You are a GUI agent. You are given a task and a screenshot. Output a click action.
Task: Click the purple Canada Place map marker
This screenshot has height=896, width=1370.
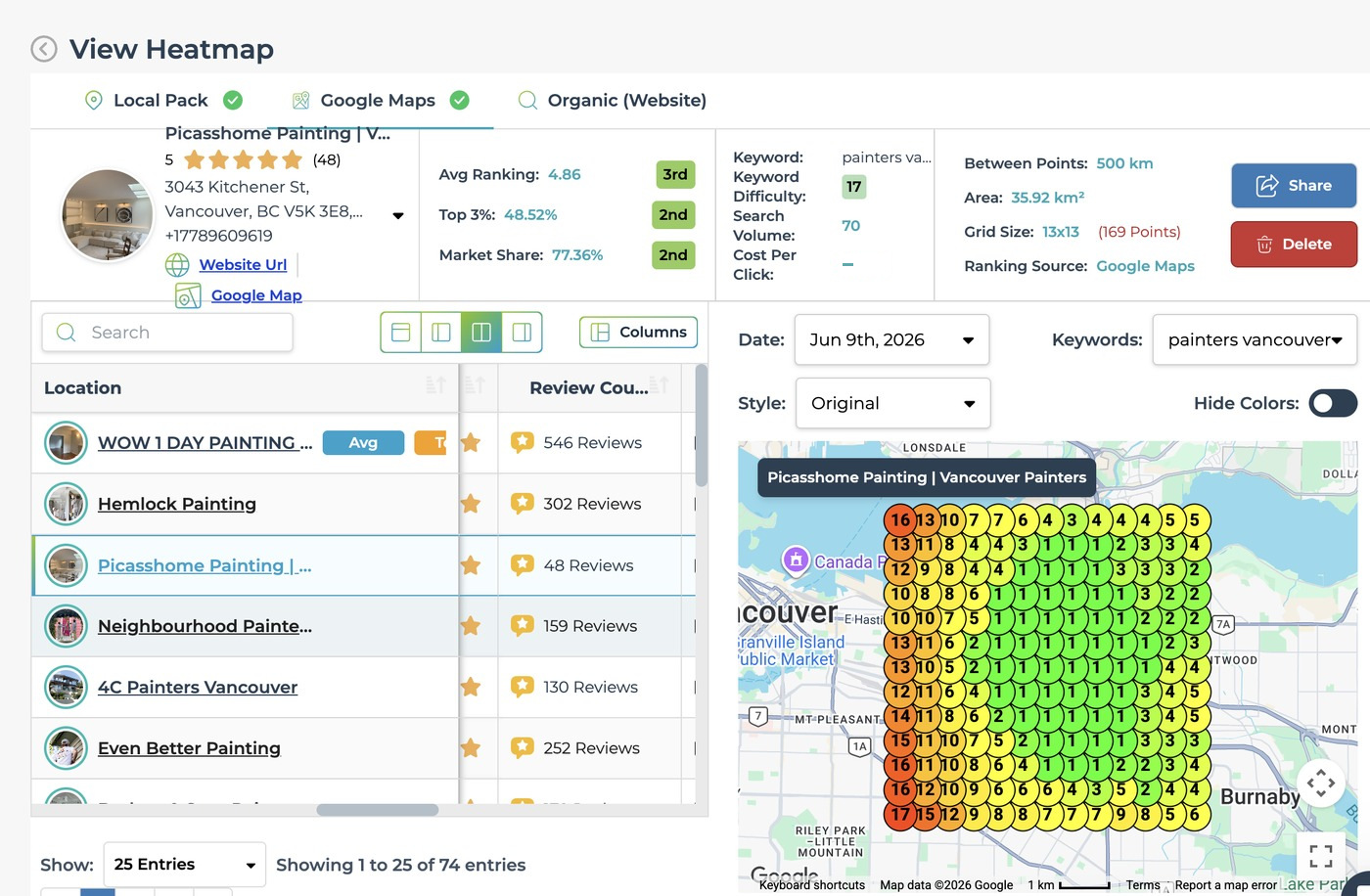pos(796,560)
